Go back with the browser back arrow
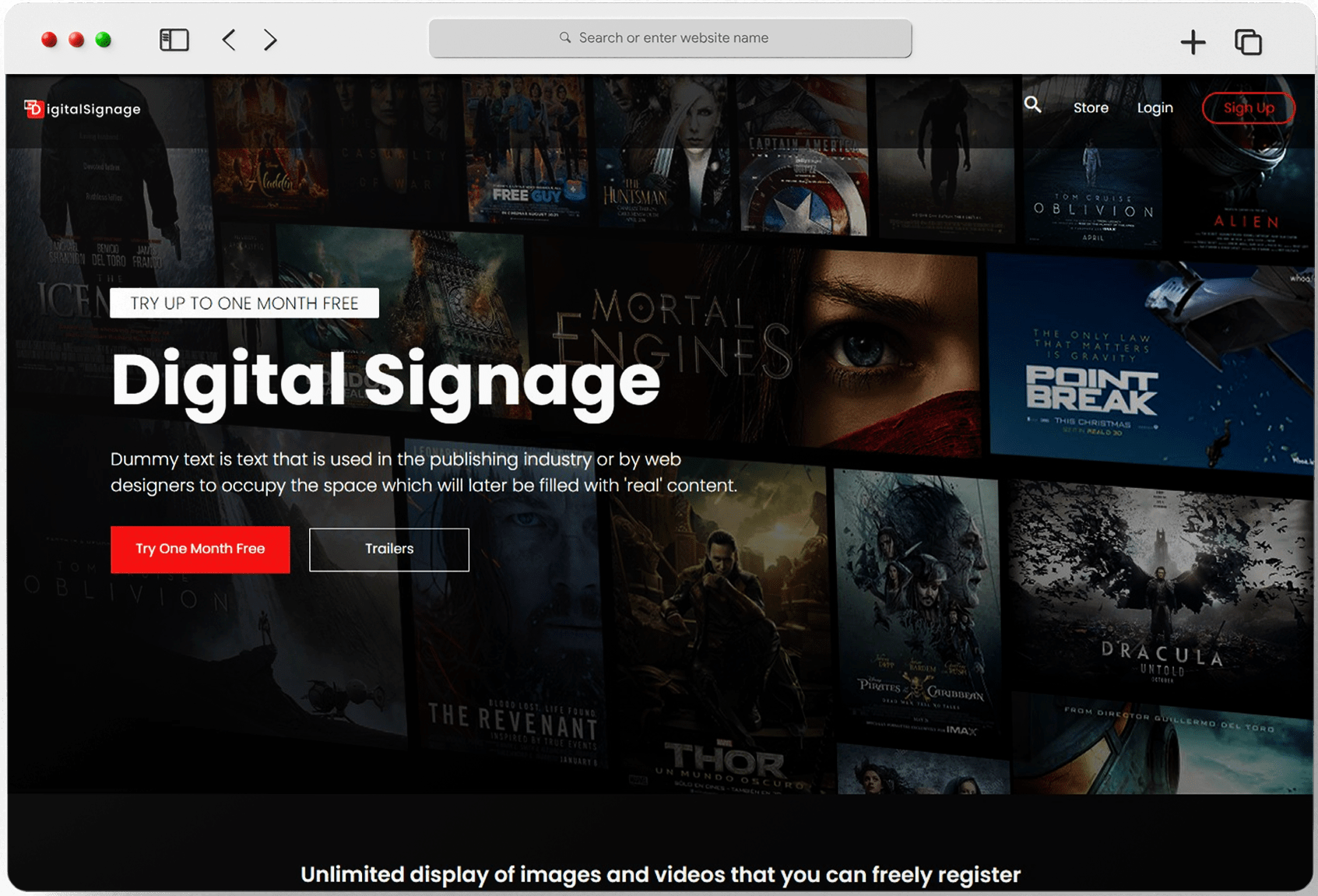The height and width of the screenshot is (896, 1318). pyautogui.click(x=229, y=40)
